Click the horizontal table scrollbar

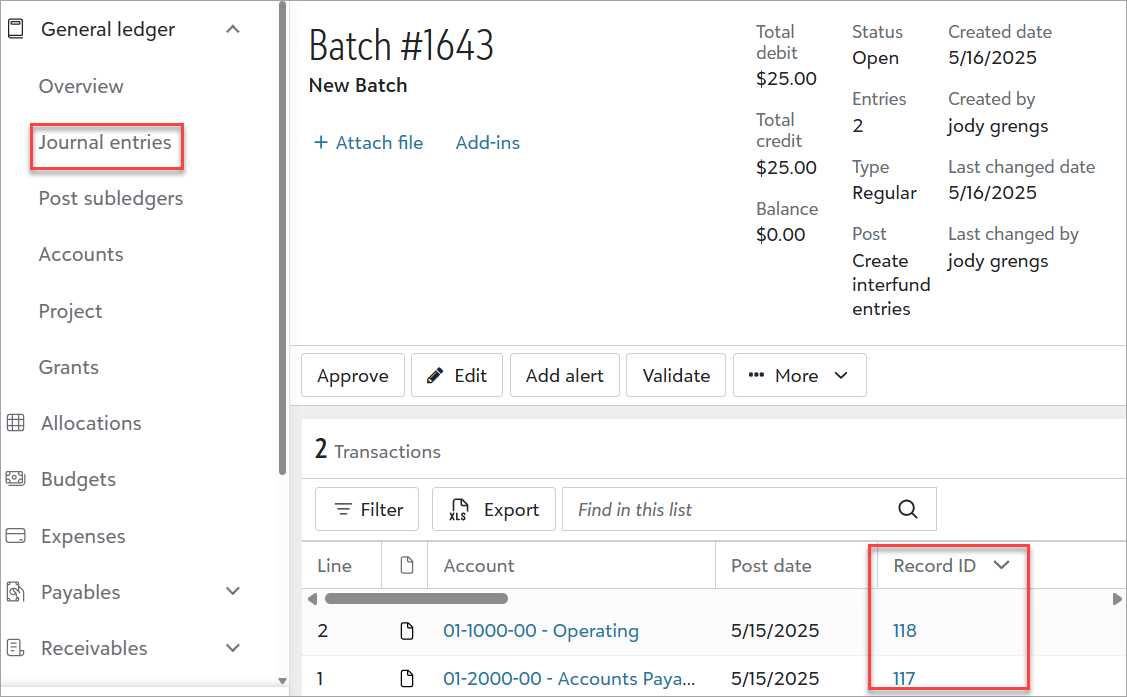pyautogui.click(x=416, y=599)
